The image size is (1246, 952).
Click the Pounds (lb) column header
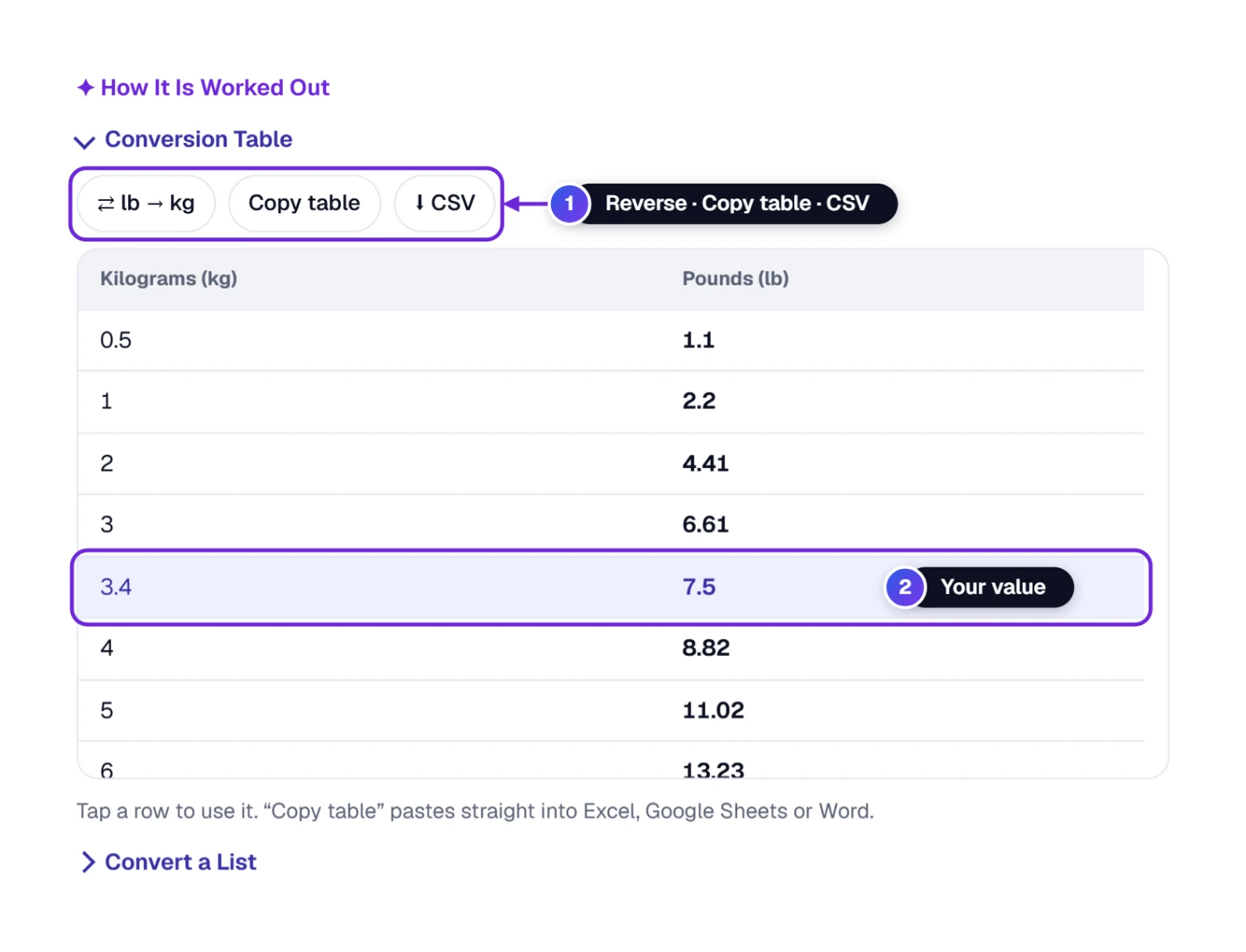736,279
